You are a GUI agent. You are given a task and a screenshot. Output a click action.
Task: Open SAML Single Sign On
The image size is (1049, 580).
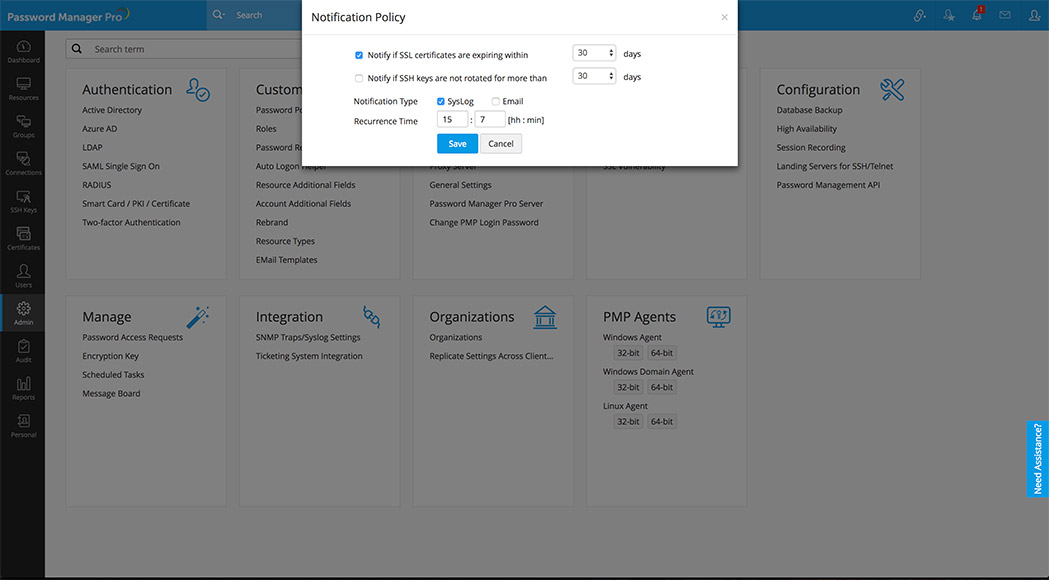(121, 167)
